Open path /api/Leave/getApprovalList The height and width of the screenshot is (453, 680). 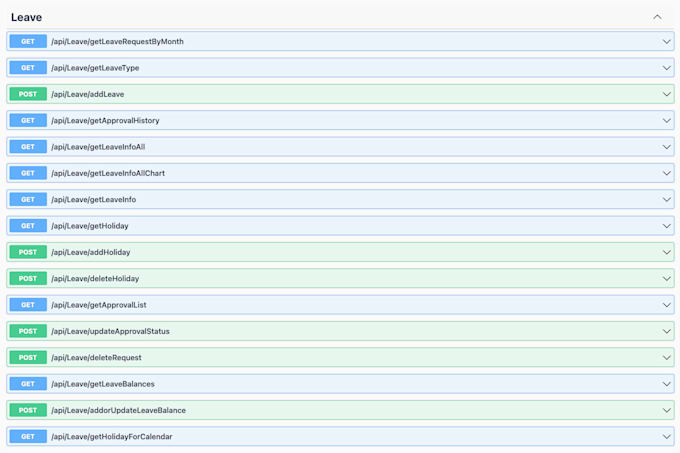point(99,305)
